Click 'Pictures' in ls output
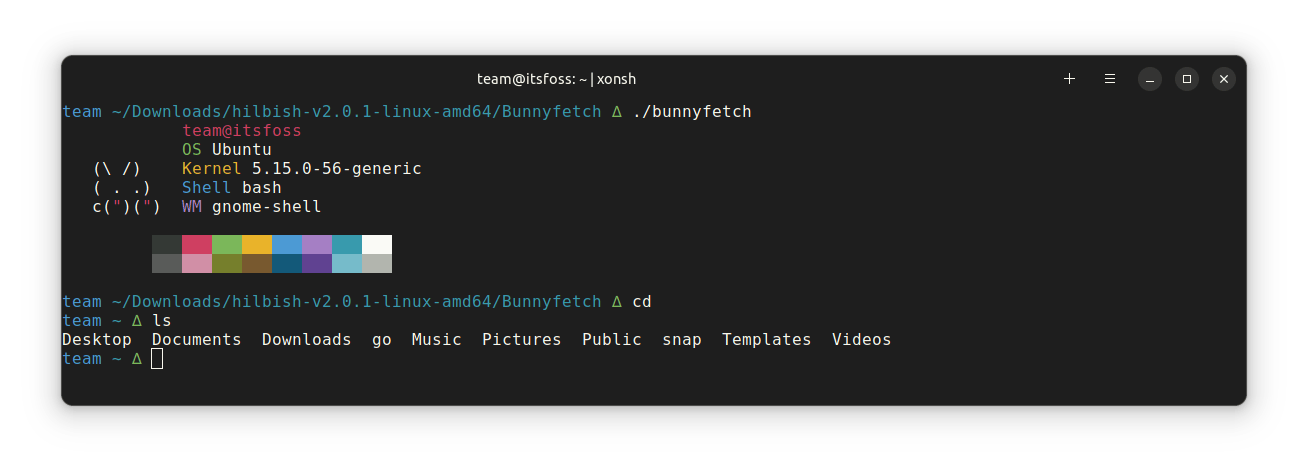 coord(522,339)
